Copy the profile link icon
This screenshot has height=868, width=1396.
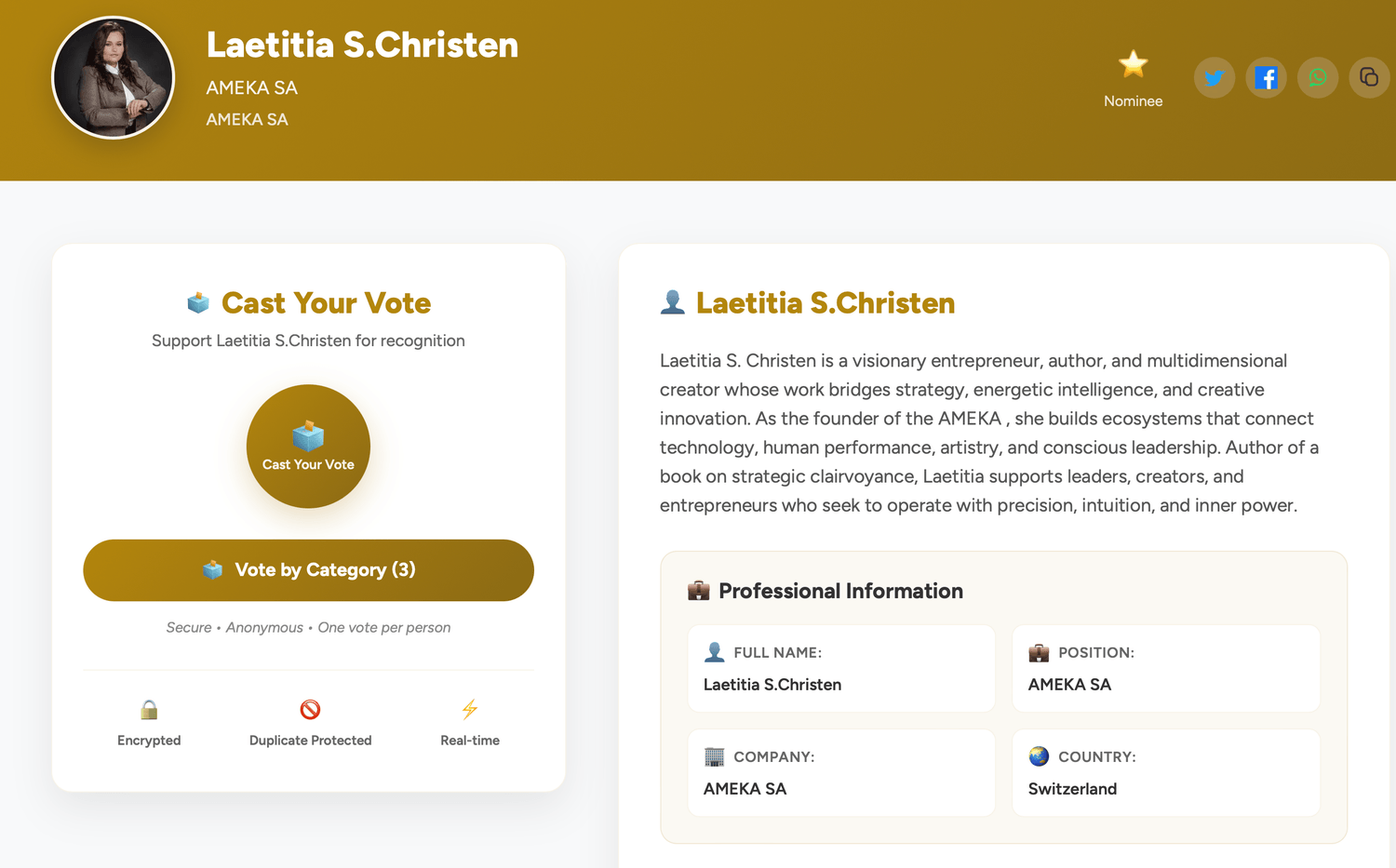point(1369,77)
